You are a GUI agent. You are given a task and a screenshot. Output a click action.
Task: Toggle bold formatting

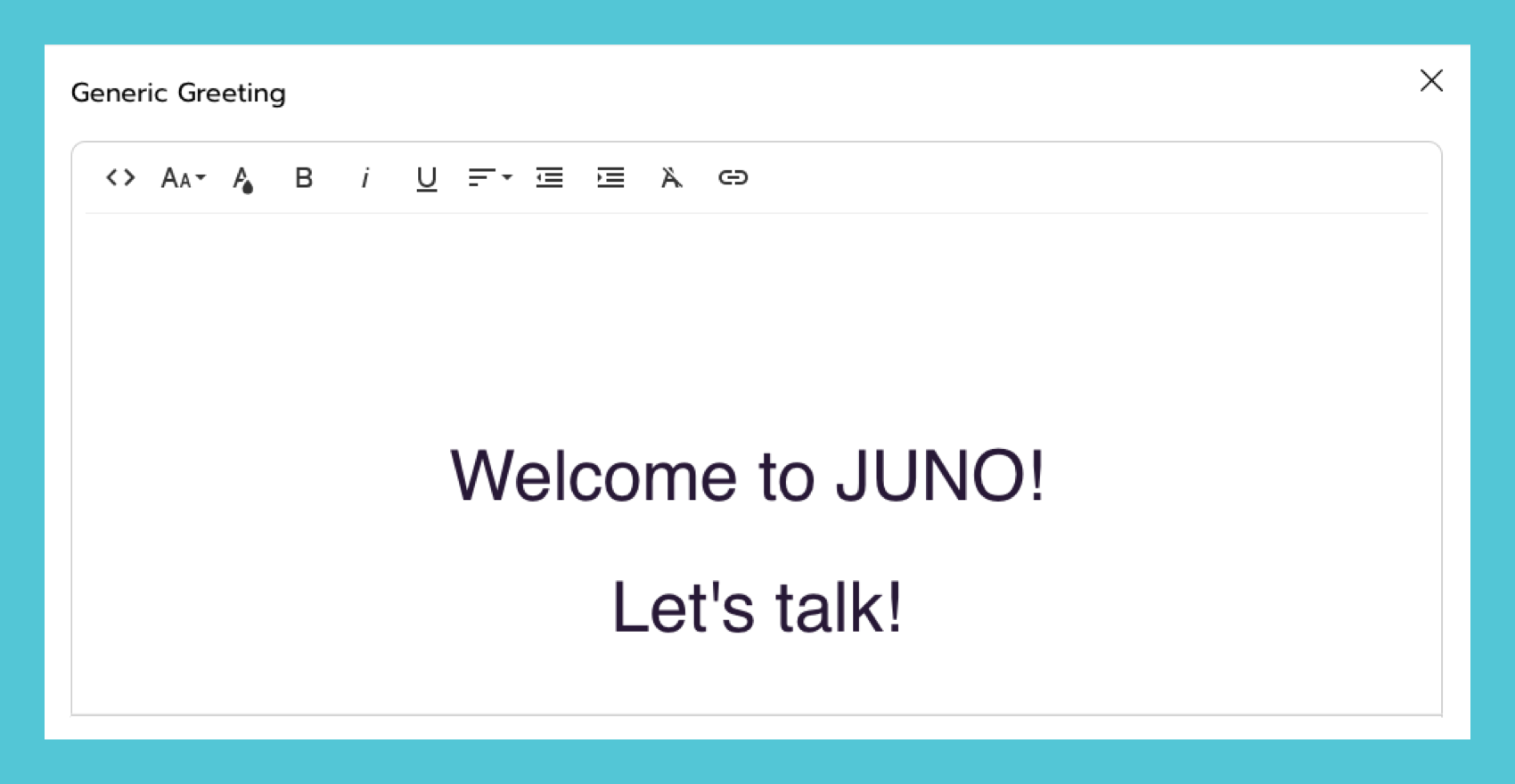(x=304, y=178)
